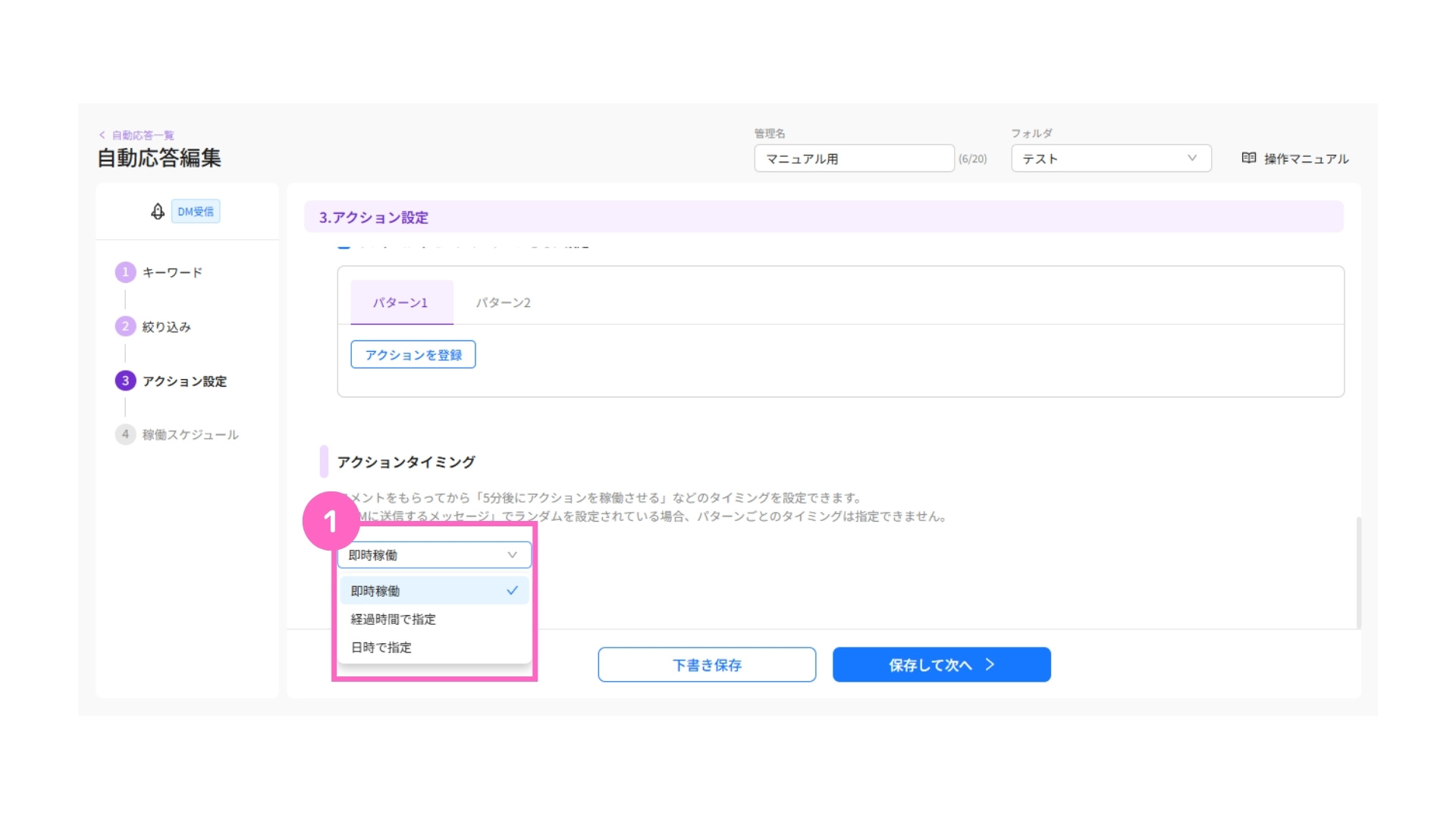Switch to the パターン1 tab
Viewport: 1456px width, 819px height.
tap(401, 303)
